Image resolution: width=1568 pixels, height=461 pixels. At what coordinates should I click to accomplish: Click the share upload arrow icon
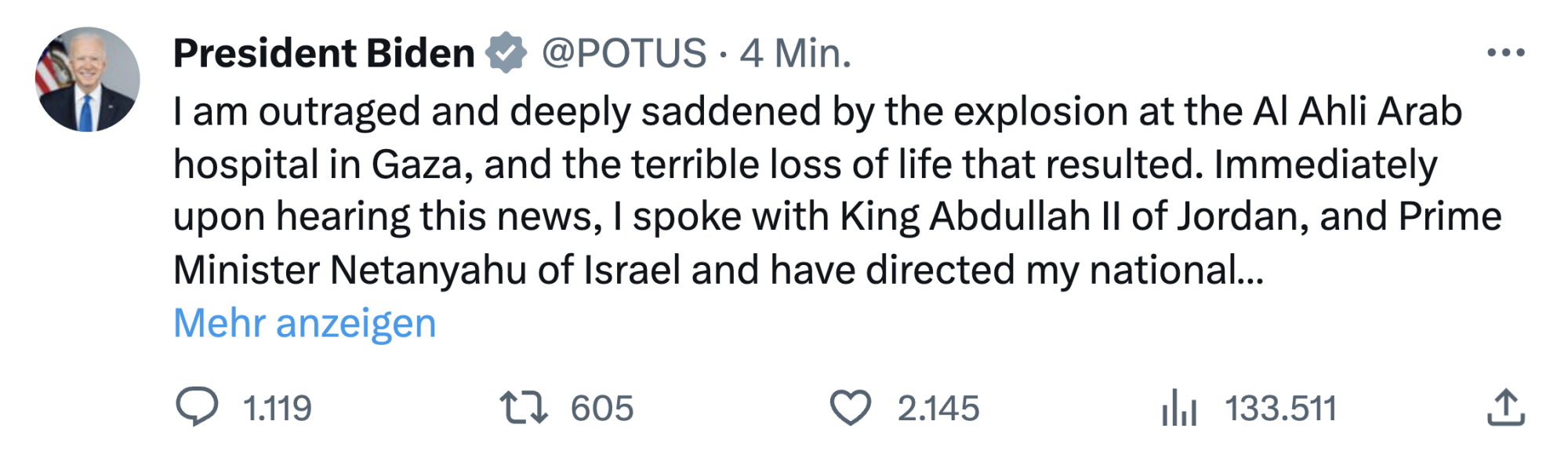pos(1505,408)
